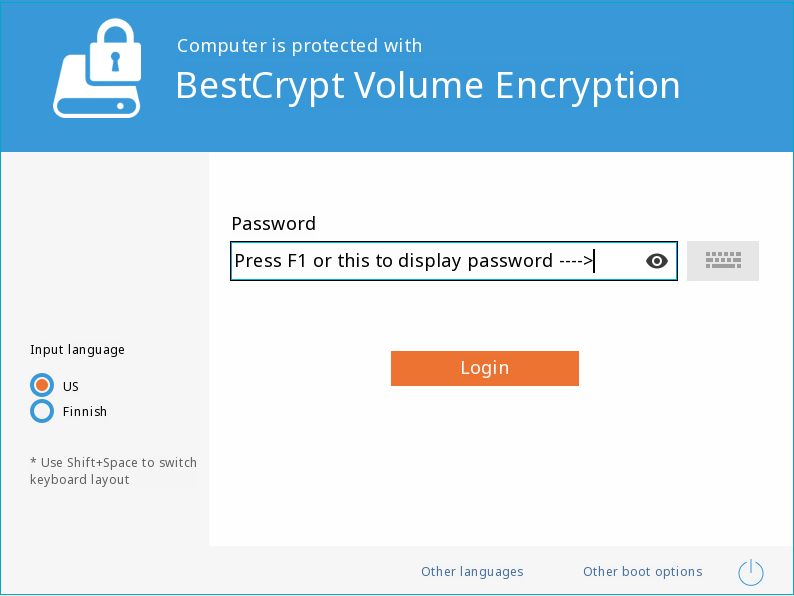Open the on-screen virtual keyboard
This screenshot has width=794, height=596.
[x=723, y=261]
